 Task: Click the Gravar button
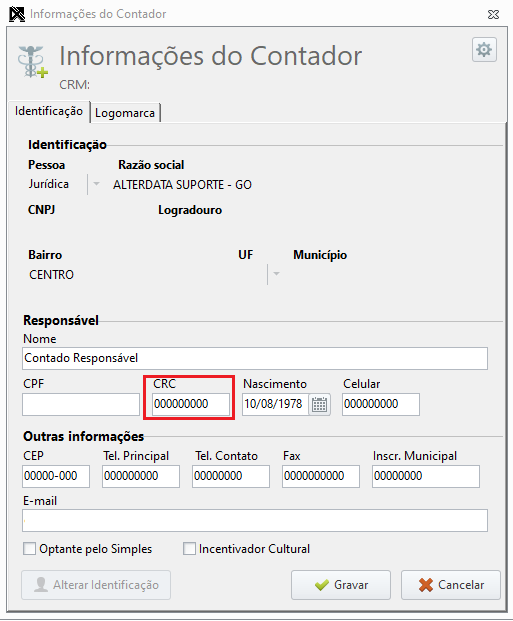tap(341, 585)
